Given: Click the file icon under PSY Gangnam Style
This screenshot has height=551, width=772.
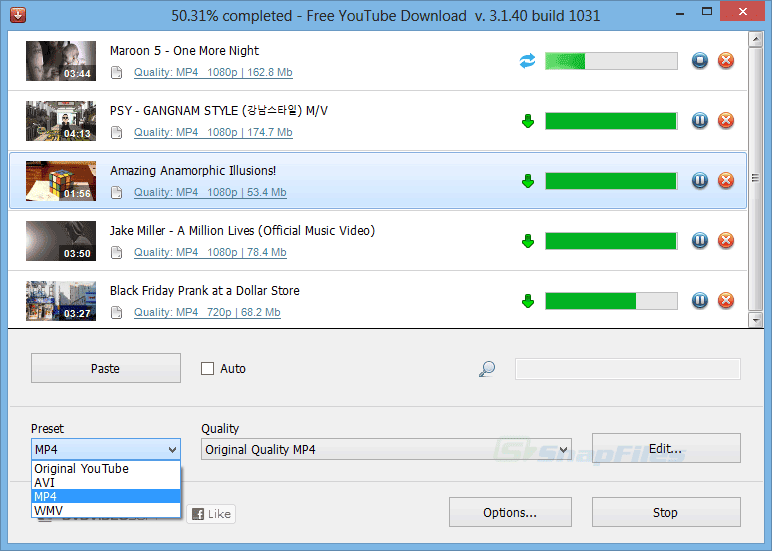Looking at the screenshot, I should (117, 133).
